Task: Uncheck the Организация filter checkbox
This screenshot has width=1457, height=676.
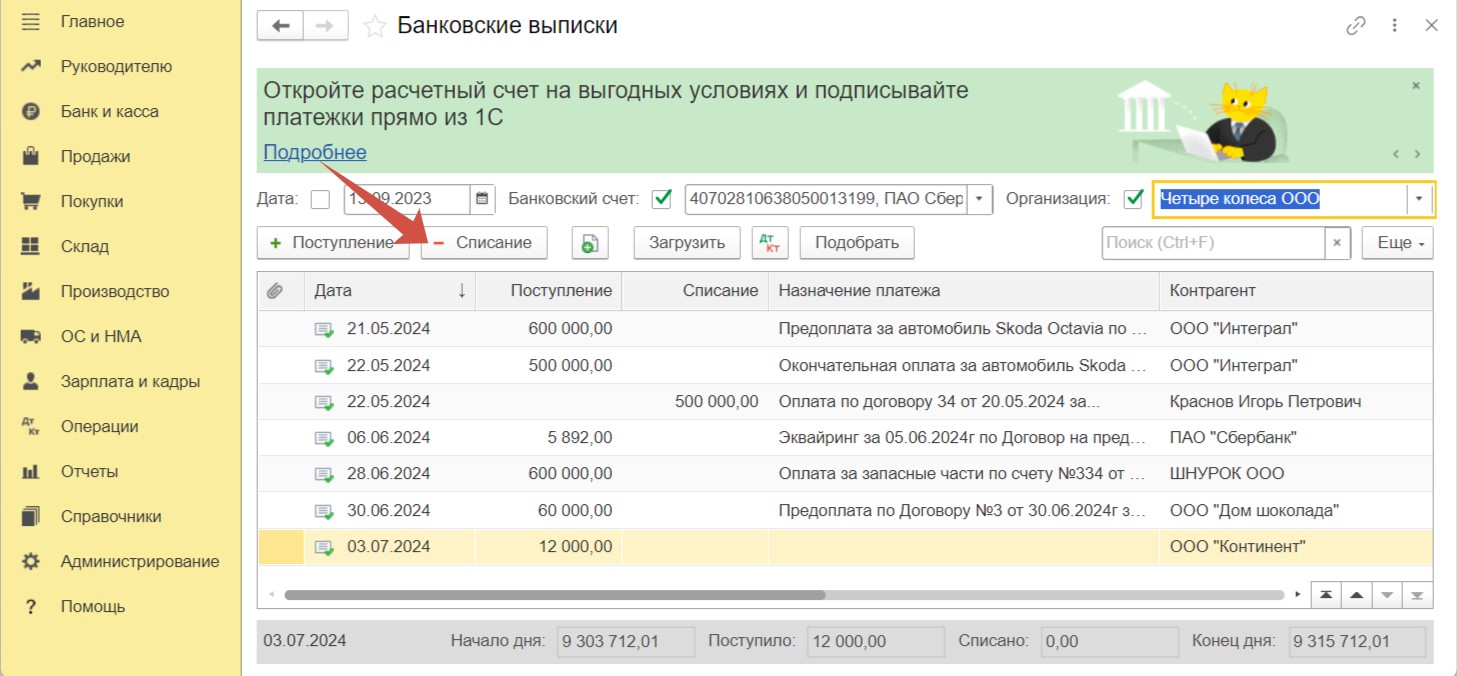Action: click(1133, 199)
